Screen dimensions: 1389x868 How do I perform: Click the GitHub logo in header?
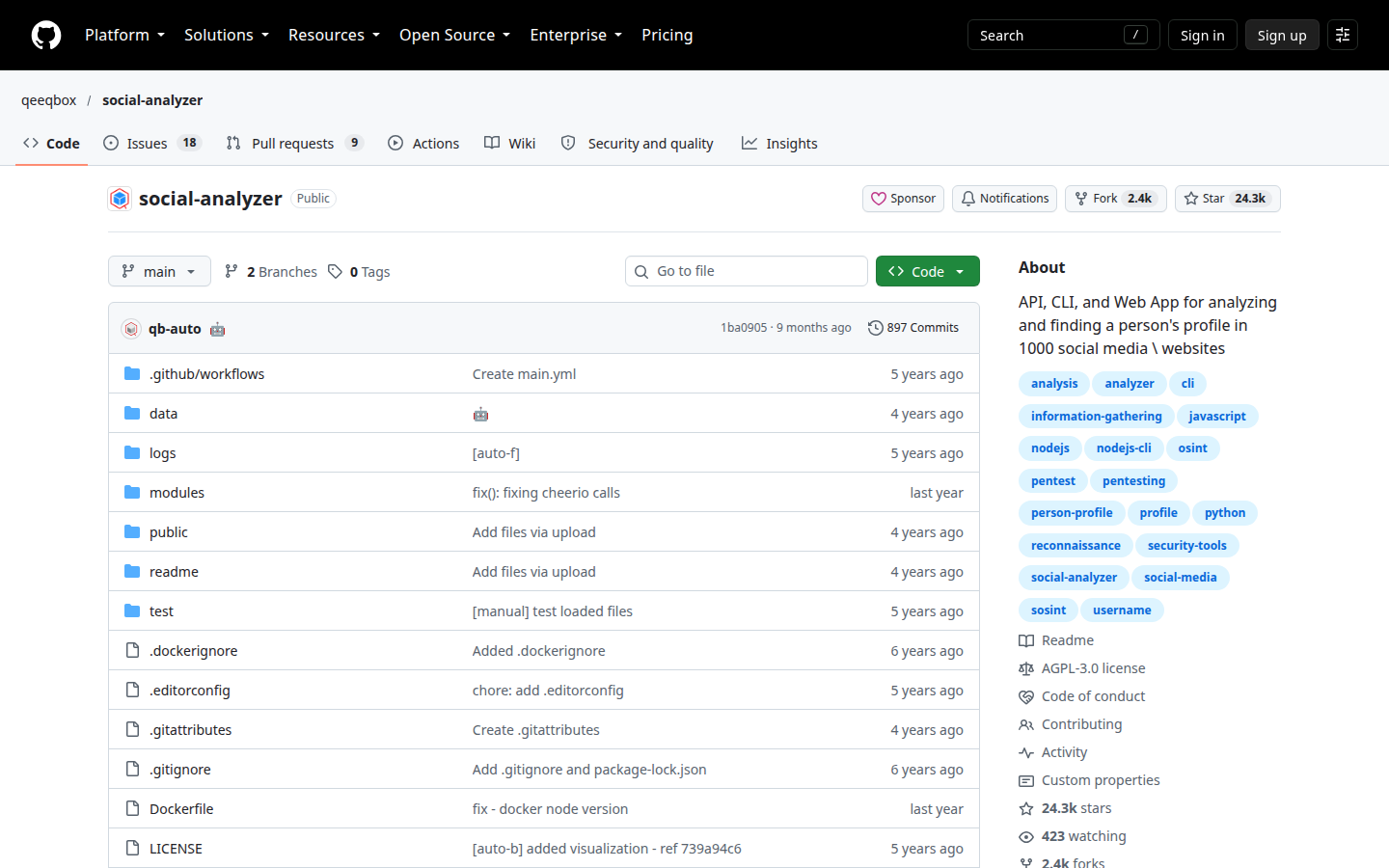[46, 36]
